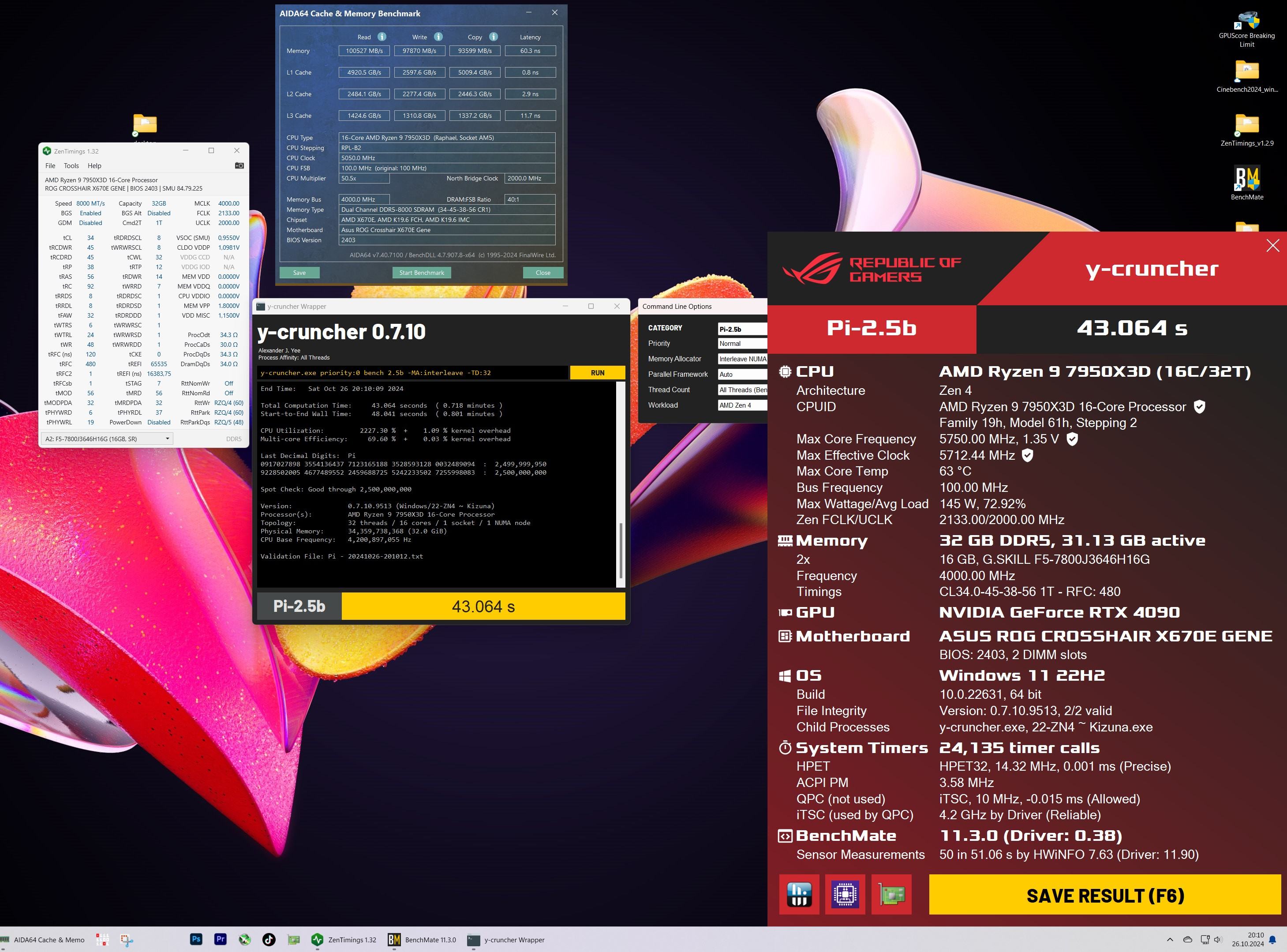
Task: Click the ZenTimings screenshot camera icon
Action: tap(239, 166)
